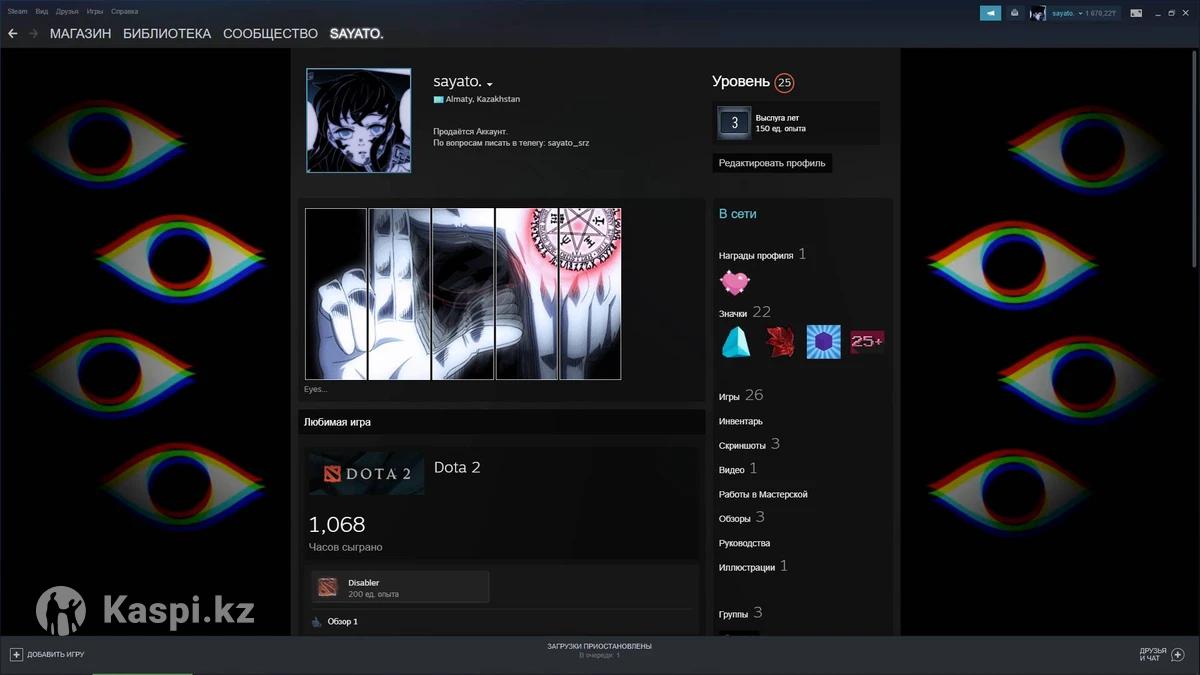
Task: Open the Группы groups link
Action: [734, 614]
